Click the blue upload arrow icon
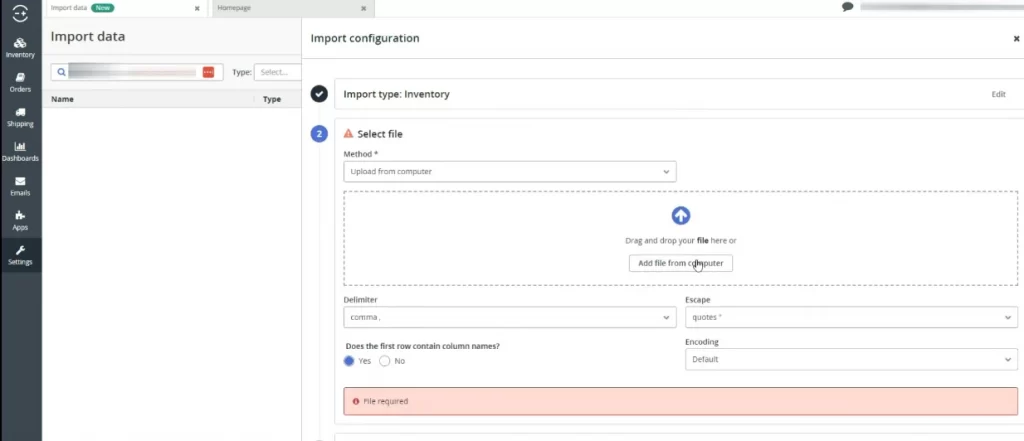This screenshot has height=441, width=1024. tap(680, 215)
